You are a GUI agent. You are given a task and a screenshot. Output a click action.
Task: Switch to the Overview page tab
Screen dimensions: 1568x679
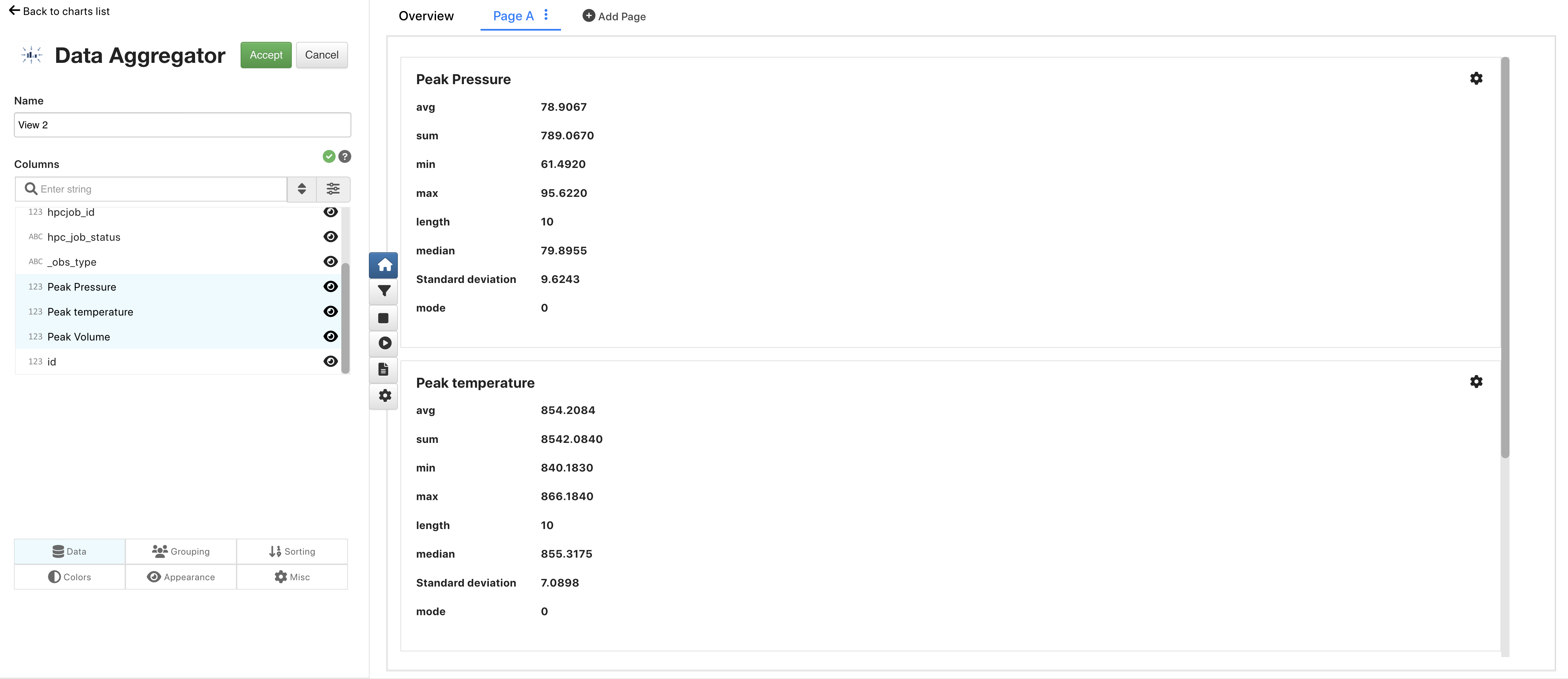[x=425, y=16]
